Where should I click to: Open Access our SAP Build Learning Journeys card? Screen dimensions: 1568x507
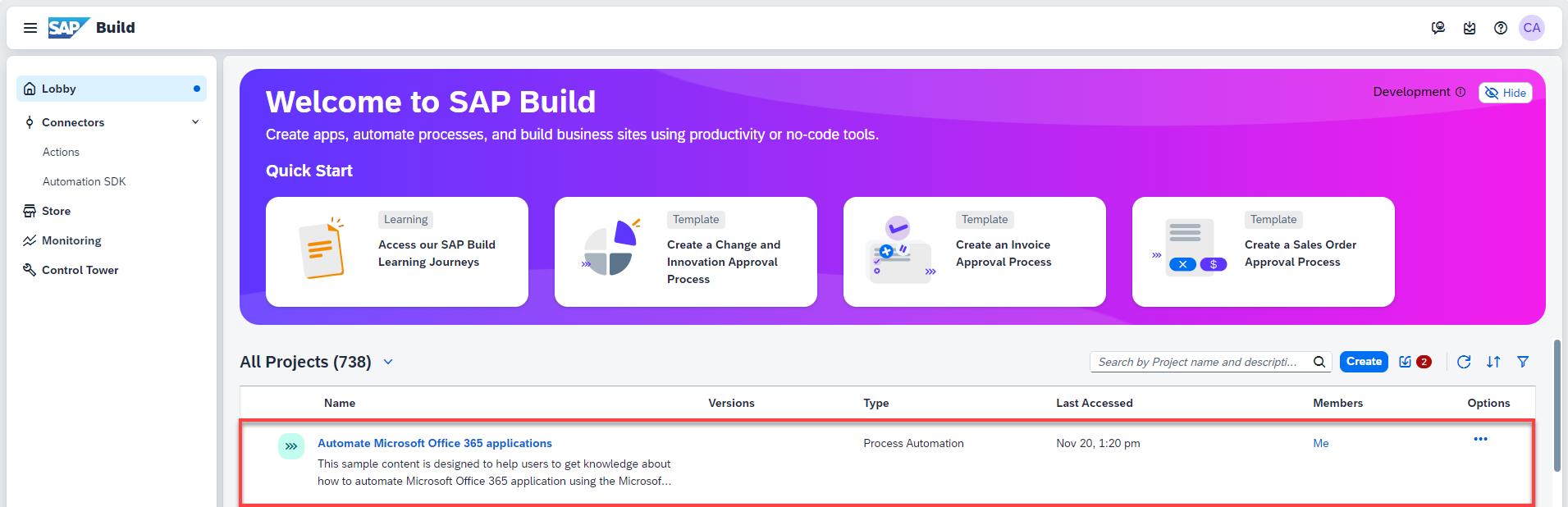[x=397, y=252]
